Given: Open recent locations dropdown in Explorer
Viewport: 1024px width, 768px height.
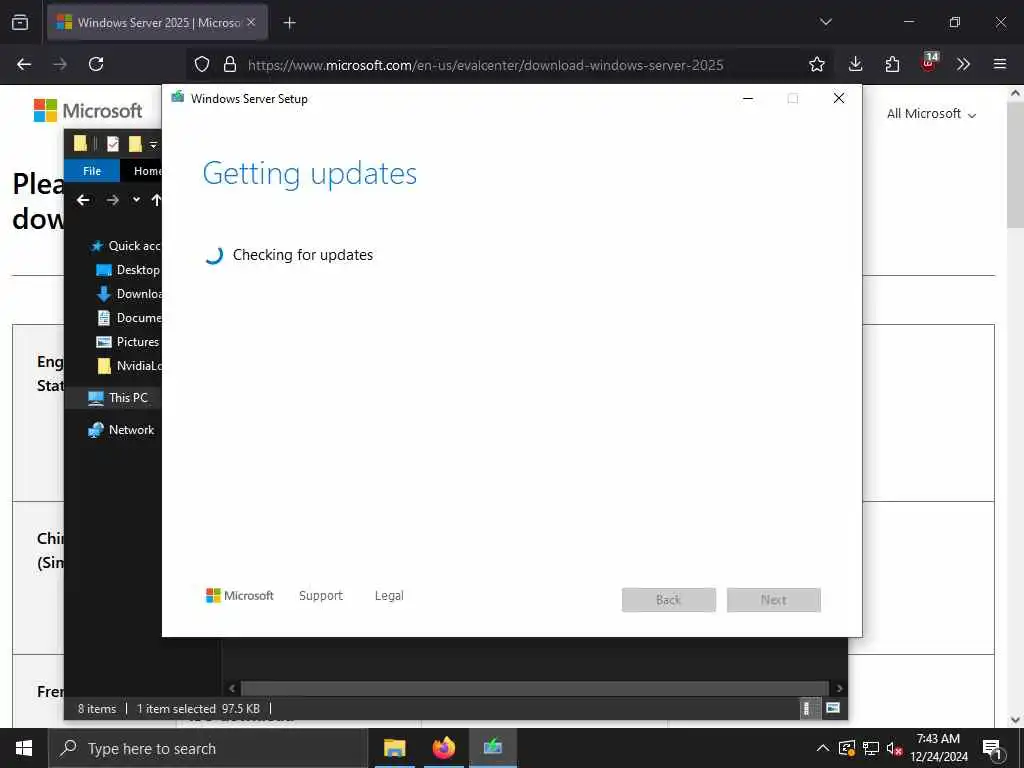Looking at the screenshot, I should [x=136, y=200].
